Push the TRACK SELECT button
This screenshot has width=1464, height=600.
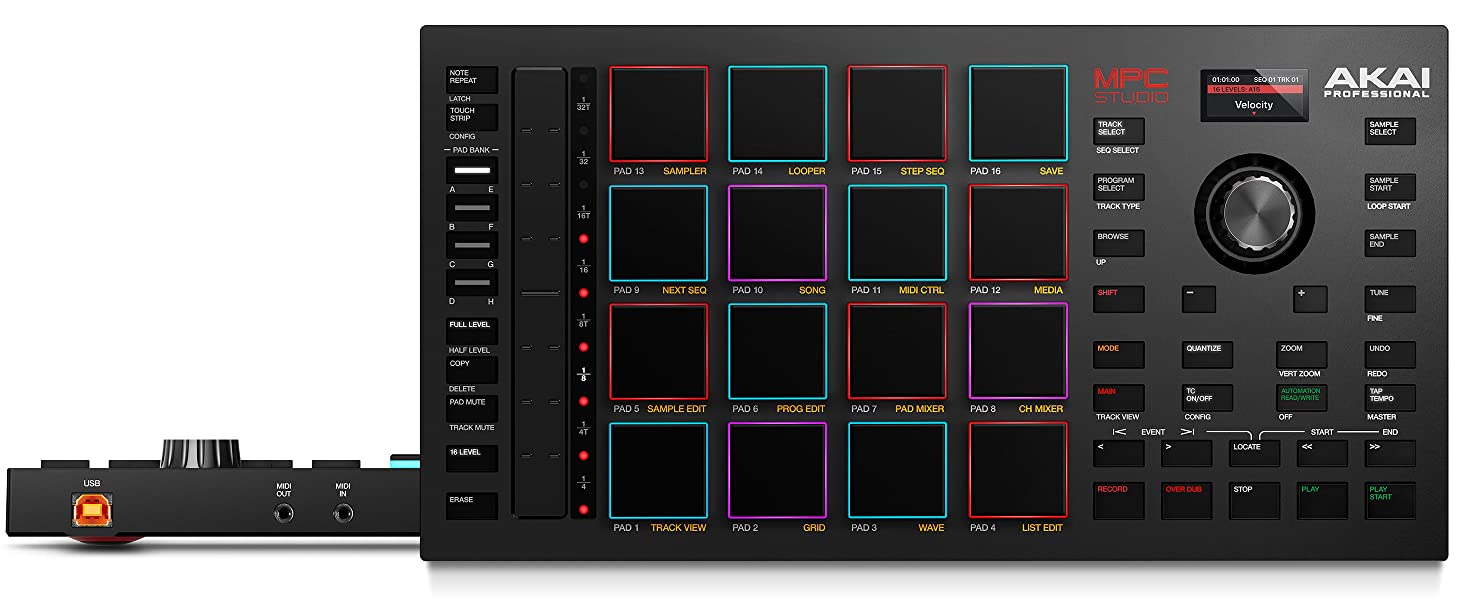click(1118, 131)
